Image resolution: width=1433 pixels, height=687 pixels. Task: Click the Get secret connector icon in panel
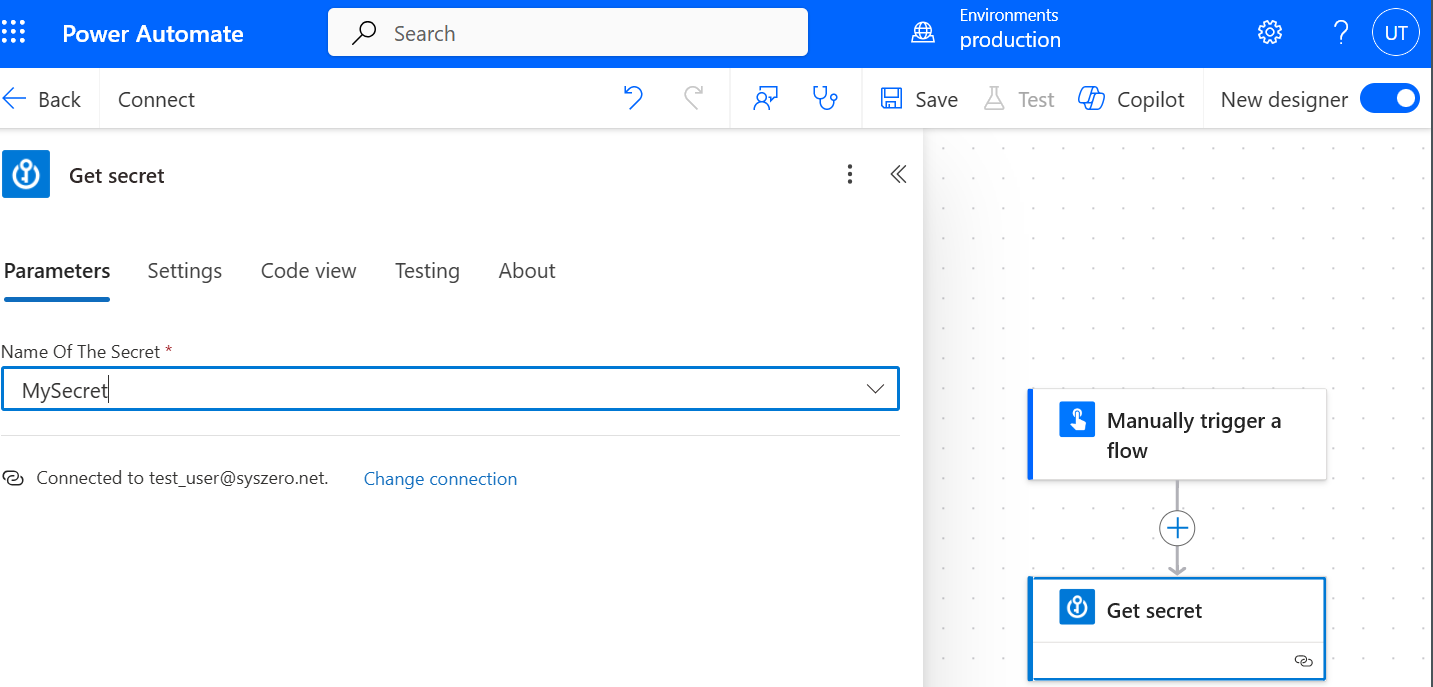pyautogui.click(x=26, y=175)
